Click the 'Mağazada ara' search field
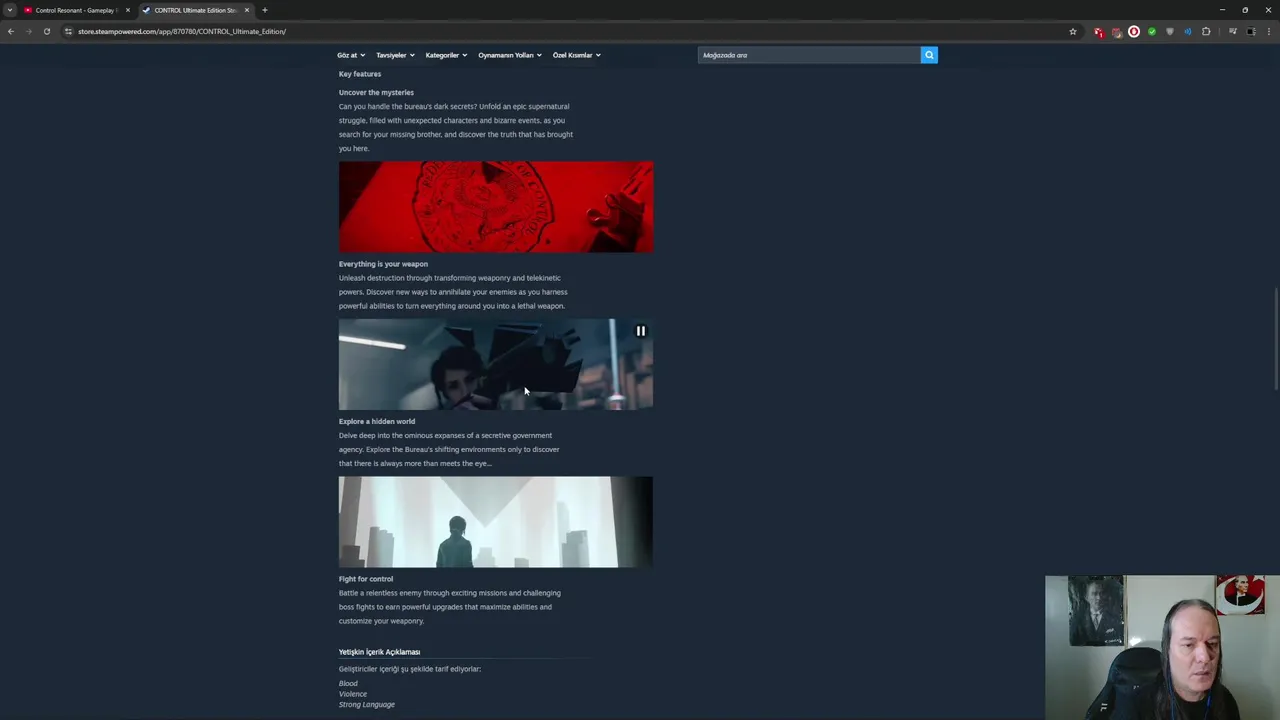The image size is (1280, 720). [x=809, y=55]
